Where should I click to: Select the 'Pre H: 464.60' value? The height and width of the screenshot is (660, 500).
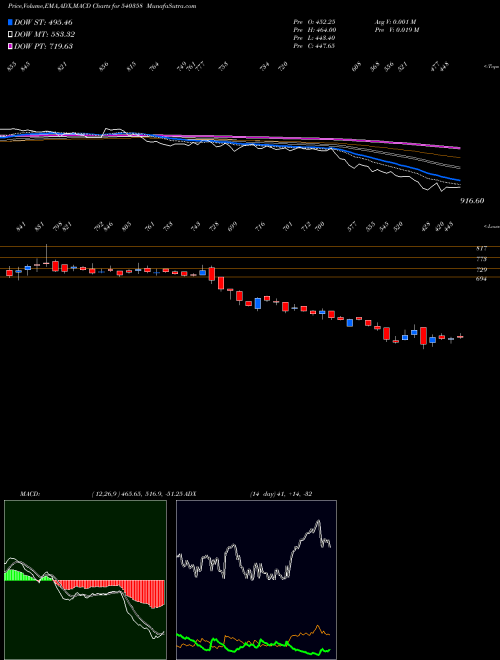[x=314, y=30]
